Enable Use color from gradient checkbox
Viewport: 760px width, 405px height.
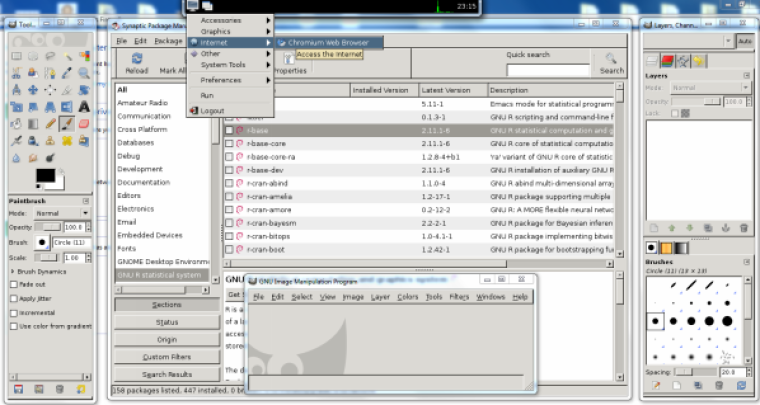pyautogui.click(x=14, y=327)
